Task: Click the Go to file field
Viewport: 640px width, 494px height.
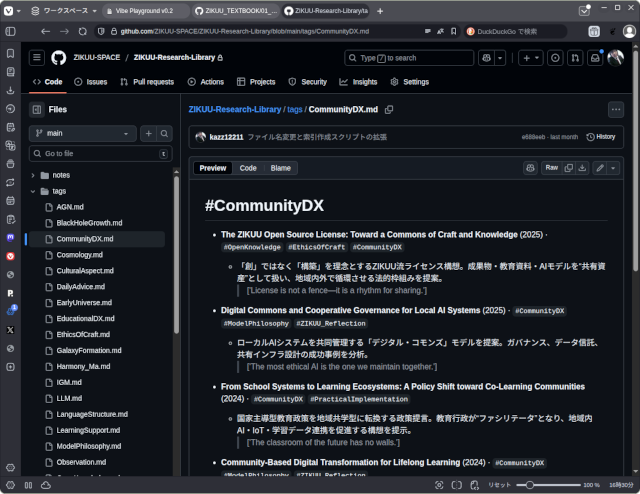Action: [x=95, y=154]
